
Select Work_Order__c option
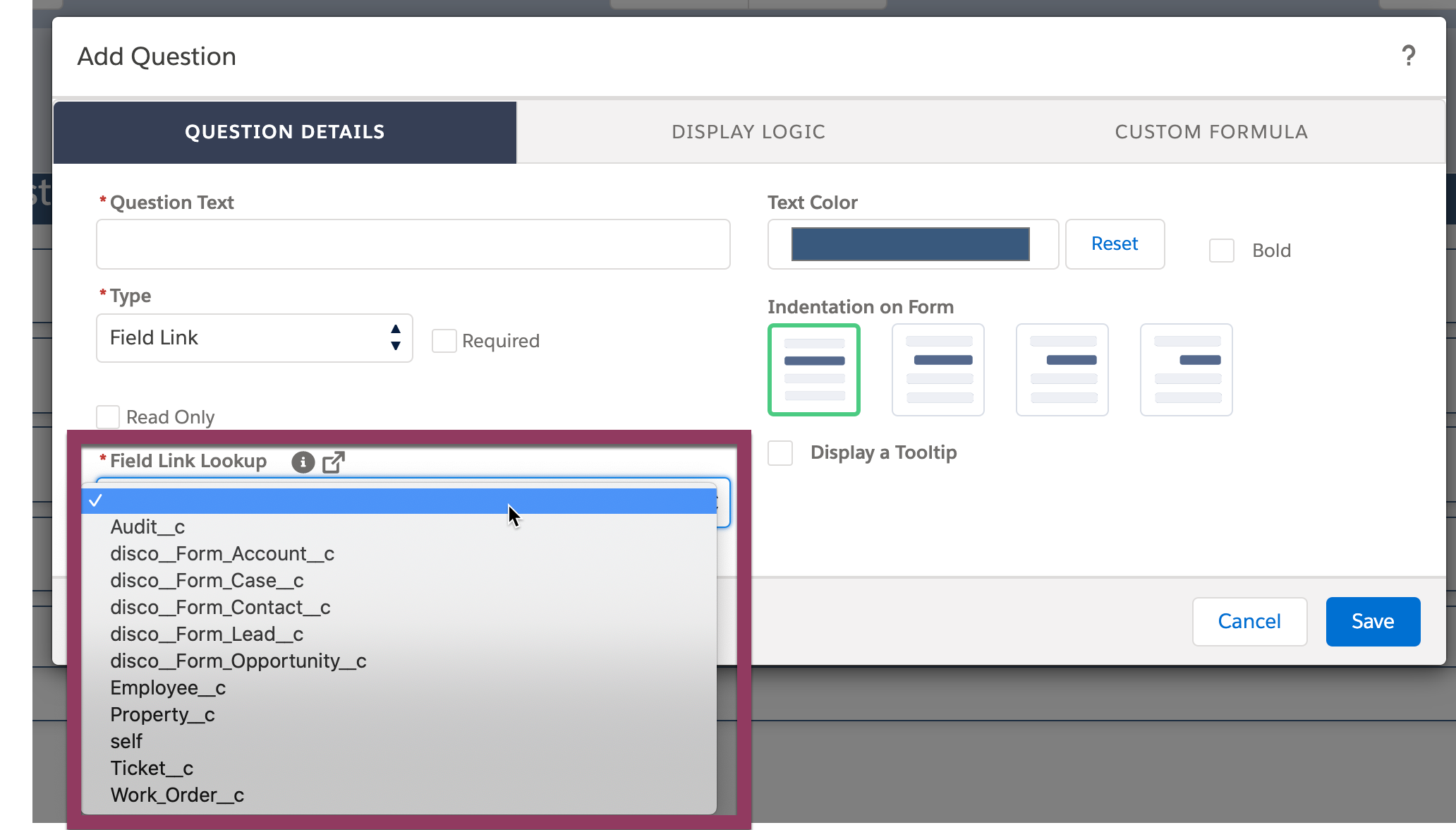coord(399,795)
